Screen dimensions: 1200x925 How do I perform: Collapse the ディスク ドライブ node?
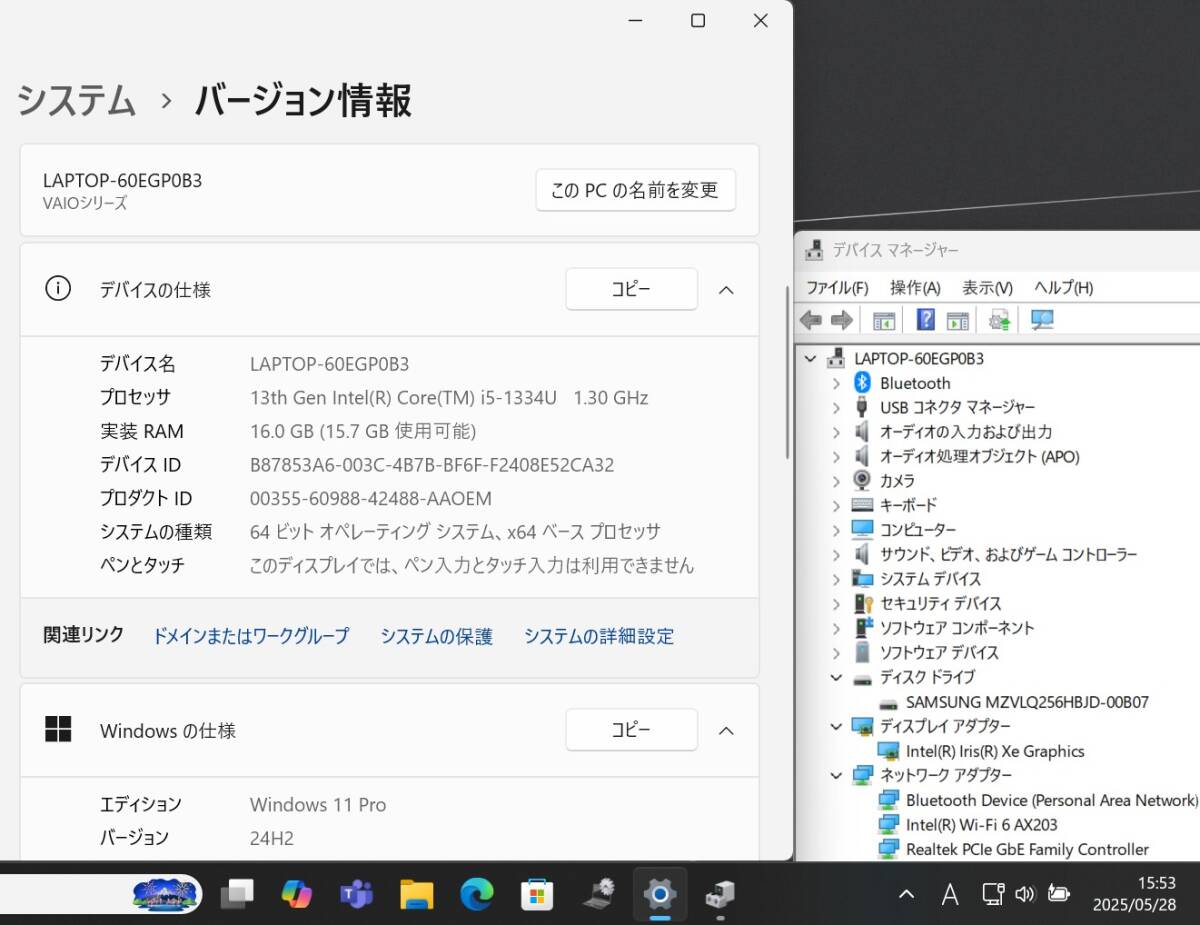click(836, 677)
